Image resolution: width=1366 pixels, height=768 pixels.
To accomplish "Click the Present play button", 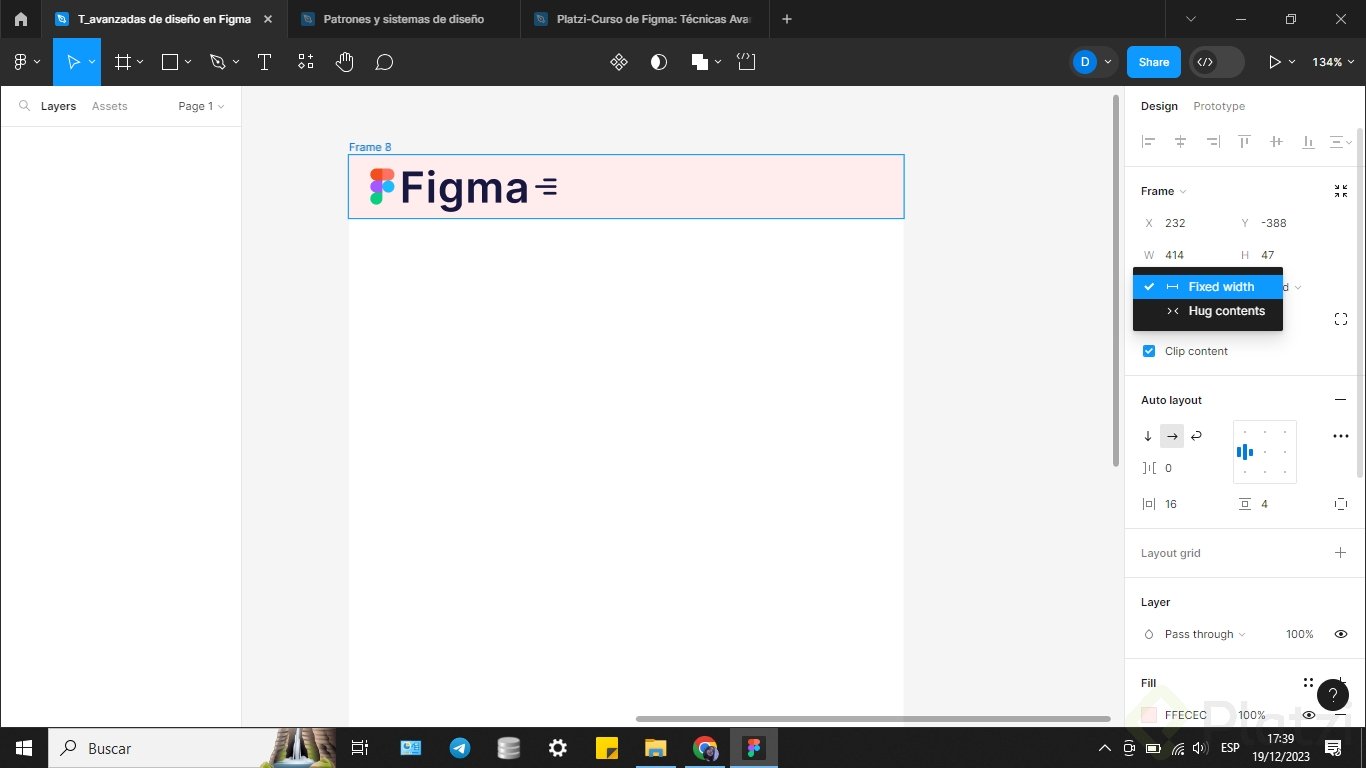I will 1274,62.
